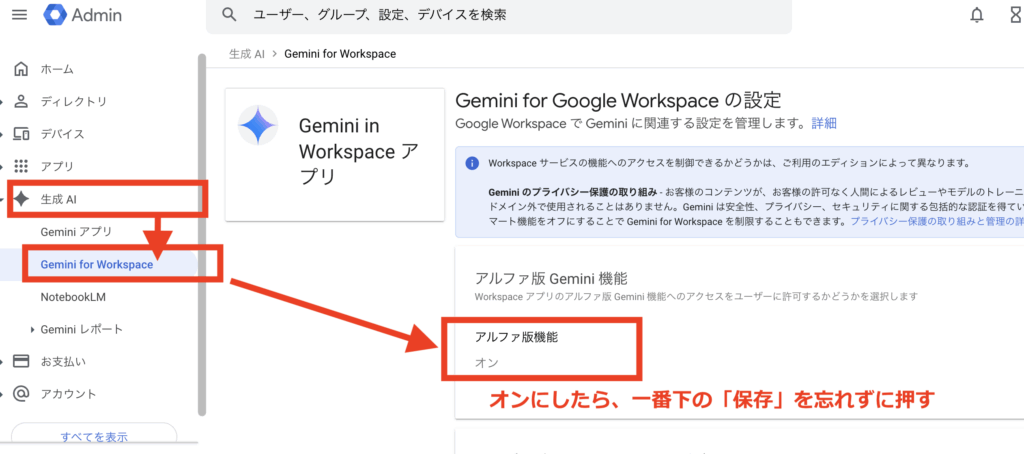This screenshot has height=454, width=1024.
Task: Click the デバイス devices icon
Action: point(21,134)
